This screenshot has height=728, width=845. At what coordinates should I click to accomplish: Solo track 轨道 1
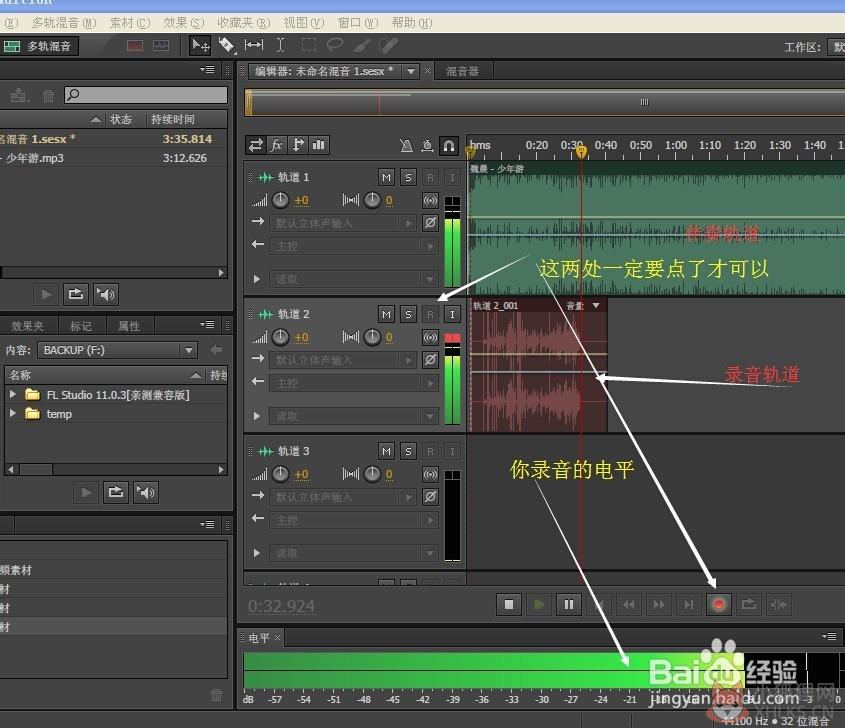point(408,177)
